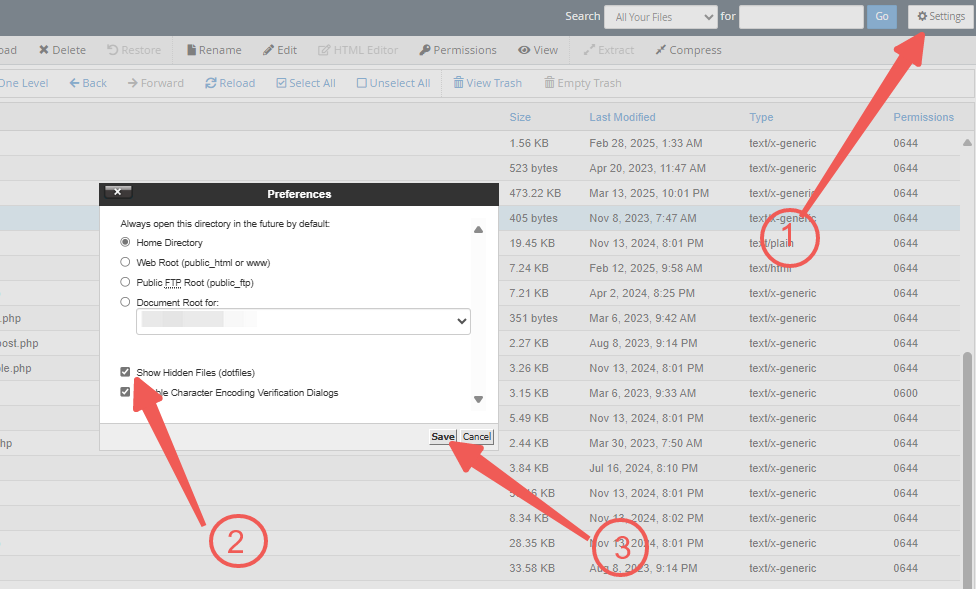Click the 5.49 KB size cell
Image resolution: width=976 pixels, height=589 pixels.
528,418
